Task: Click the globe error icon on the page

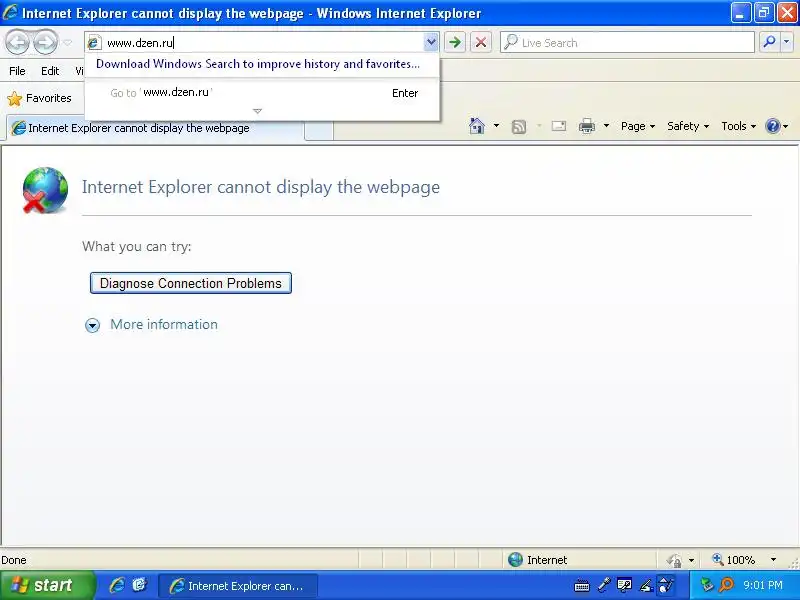Action: click(x=45, y=190)
